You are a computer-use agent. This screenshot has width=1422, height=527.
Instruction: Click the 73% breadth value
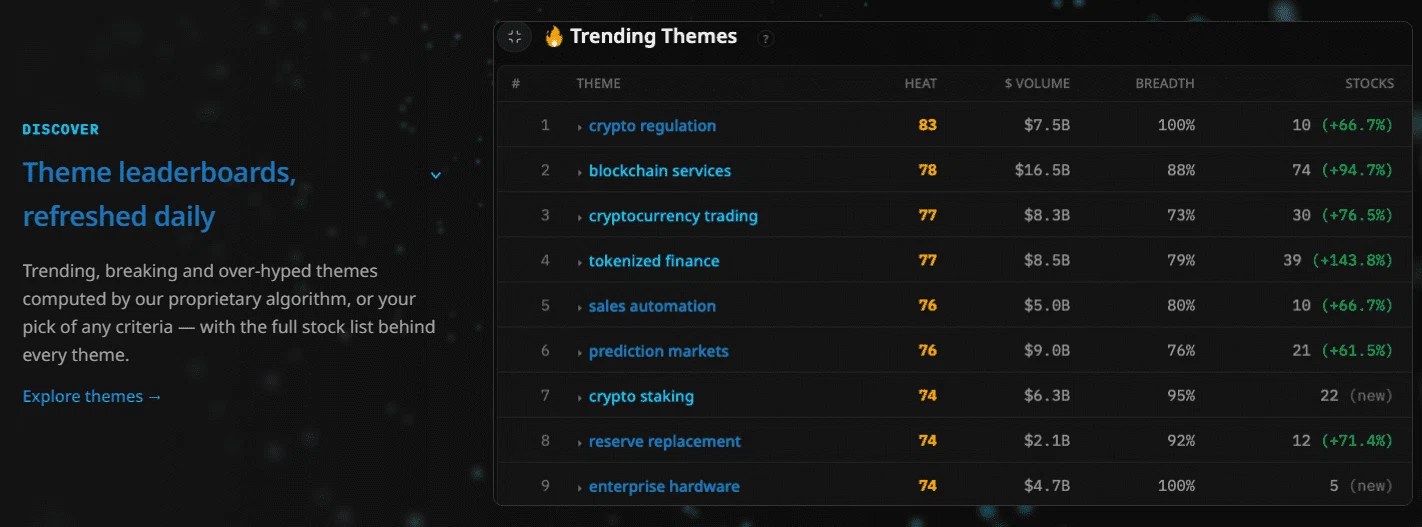[x=1180, y=216]
